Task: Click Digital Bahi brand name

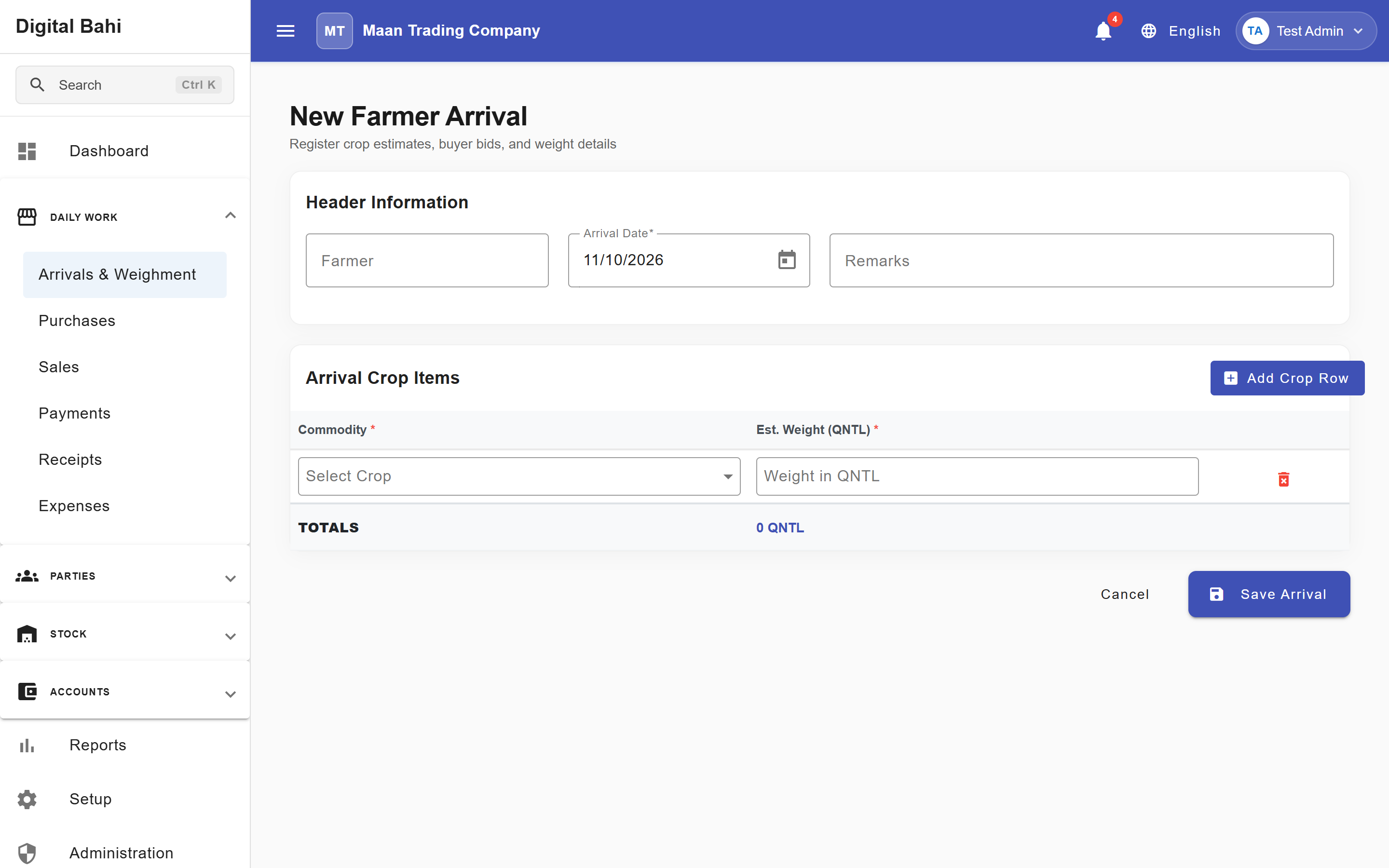Action: (x=68, y=27)
